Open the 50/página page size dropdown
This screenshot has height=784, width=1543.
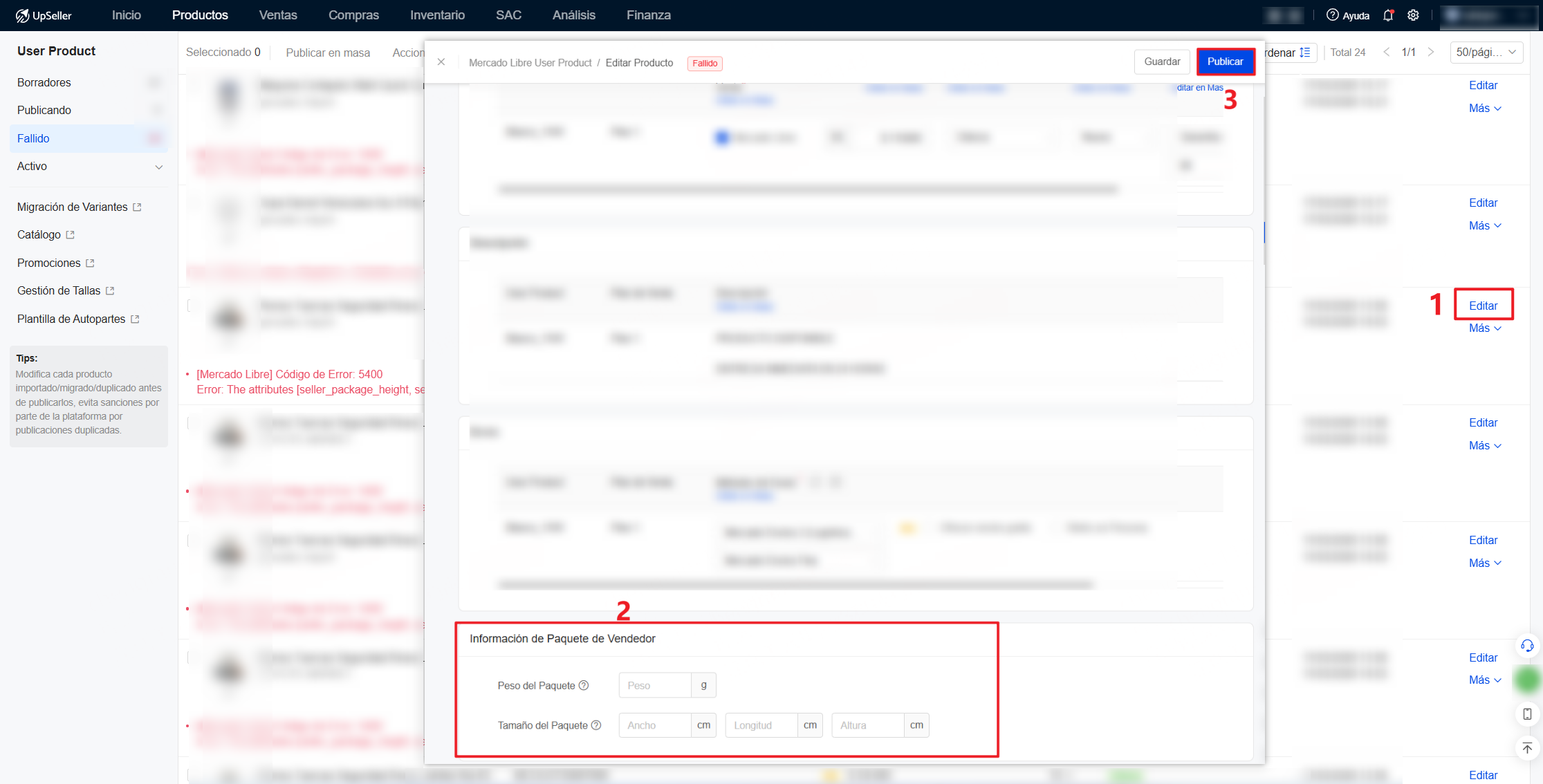pyautogui.click(x=1486, y=52)
